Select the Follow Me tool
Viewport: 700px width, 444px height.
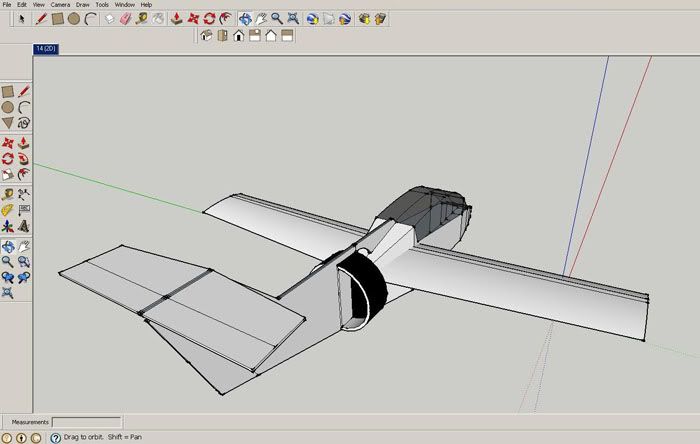(x=24, y=159)
